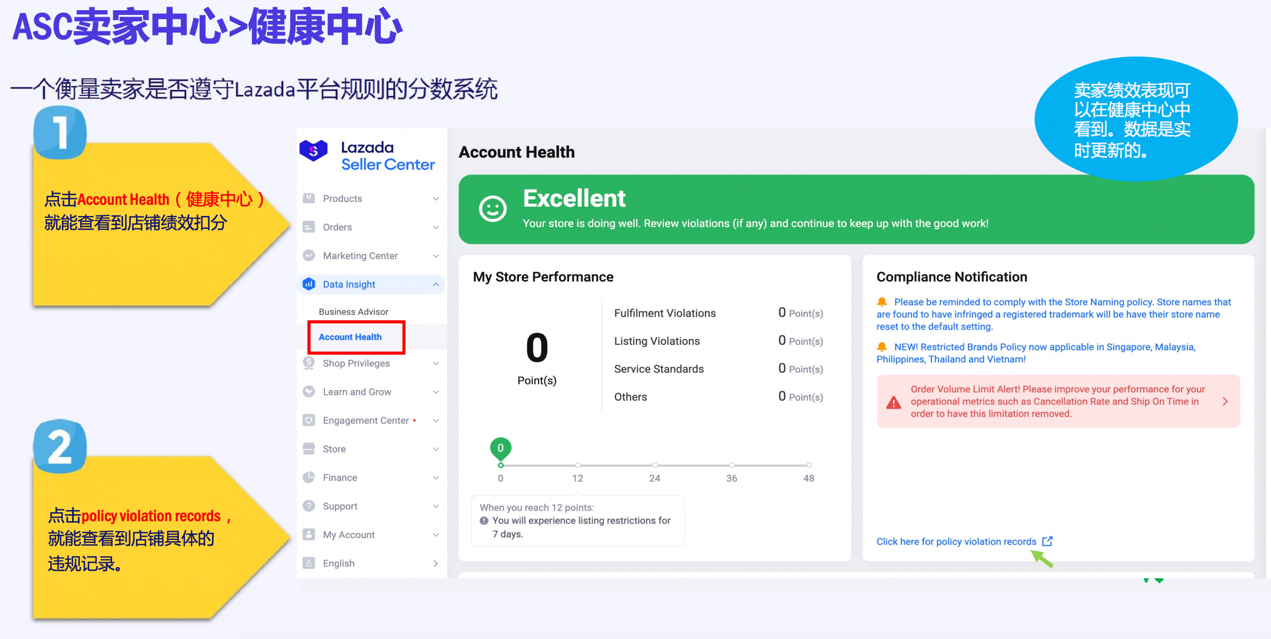Click the Compliance Notification heading
1271x639 pixels.
click(951, 277)
